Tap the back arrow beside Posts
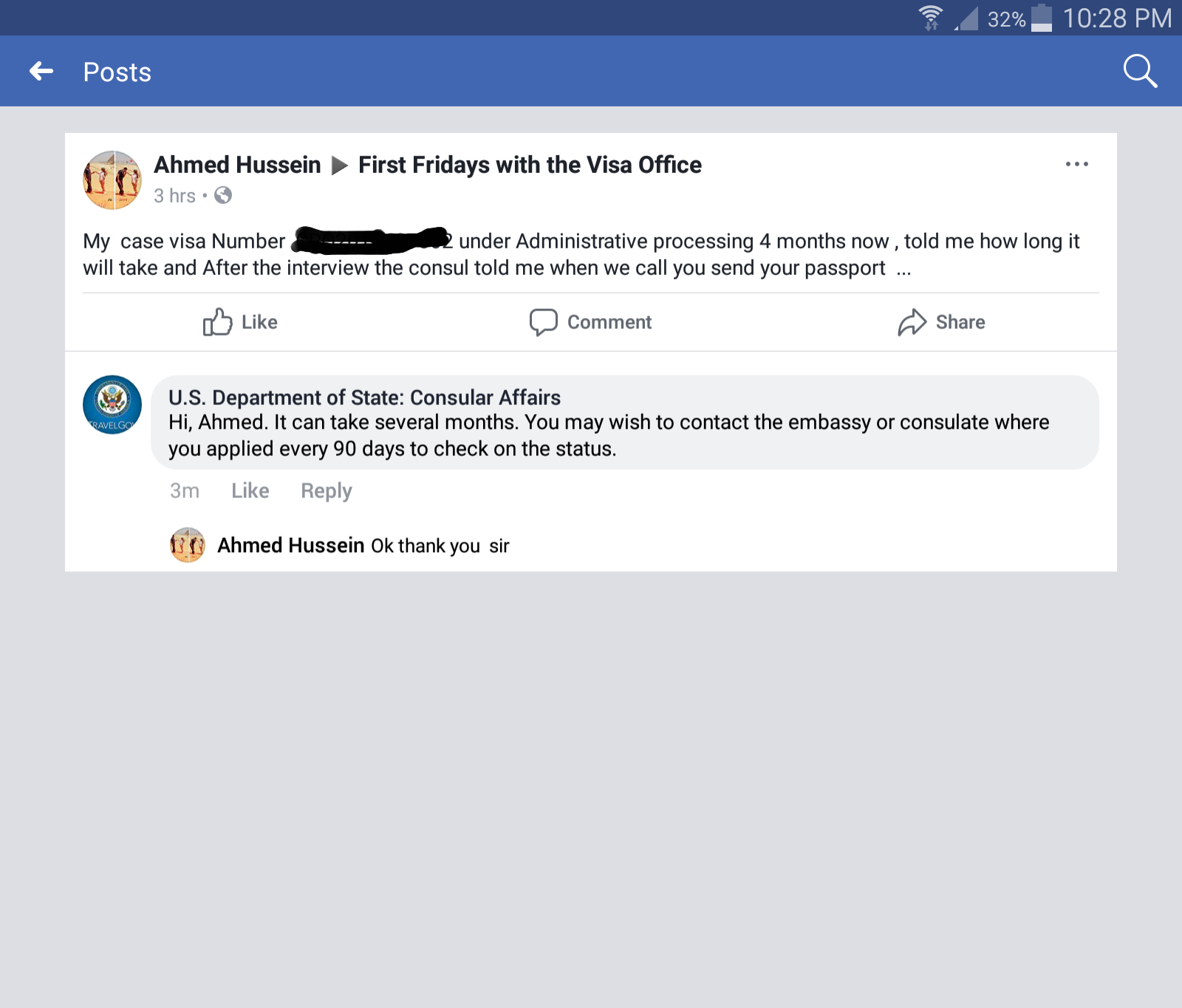1182x1008 pixels. pyautogui.click(x=41, y=72)
